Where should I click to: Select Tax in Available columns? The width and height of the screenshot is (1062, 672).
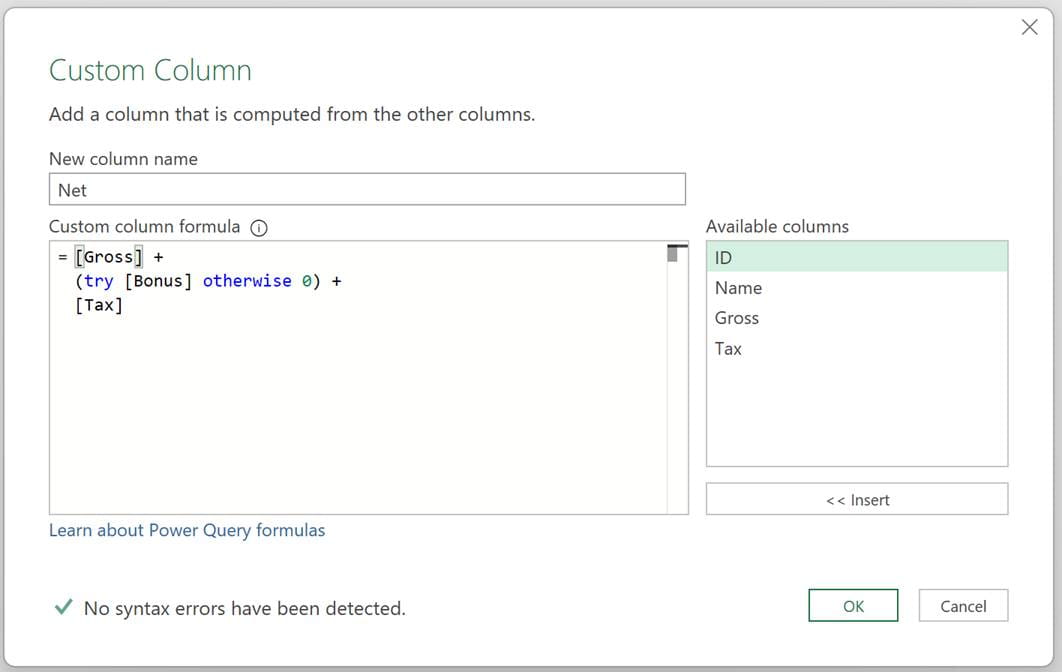point(857,349)
